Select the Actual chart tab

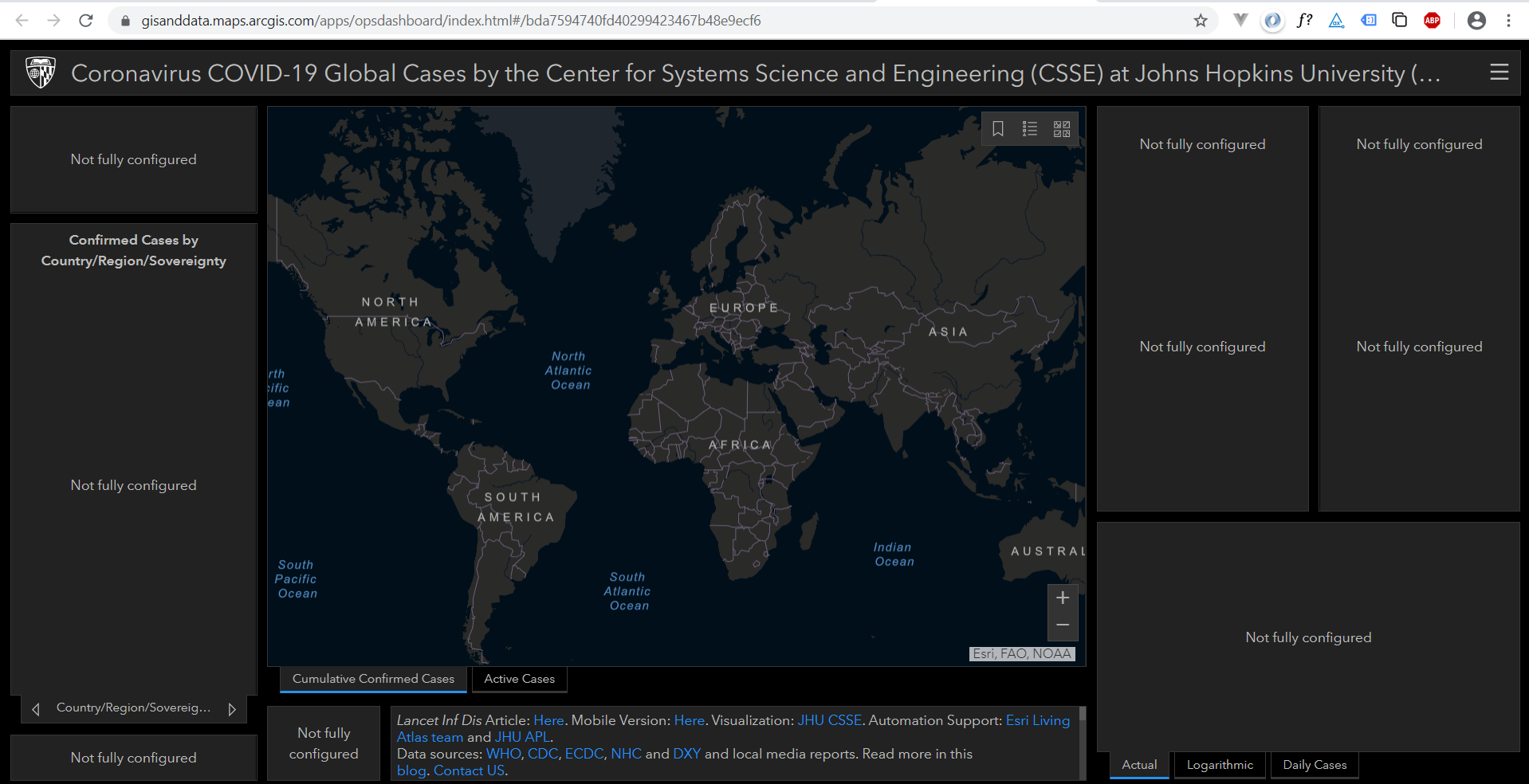coord(1139,765)
